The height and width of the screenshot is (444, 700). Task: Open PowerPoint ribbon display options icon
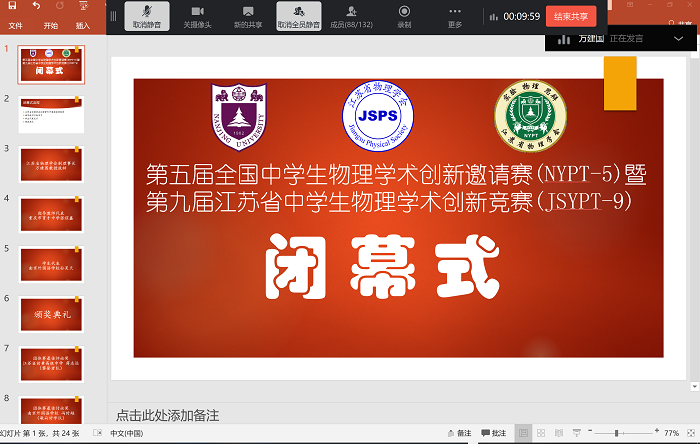[x=630, y=4]
